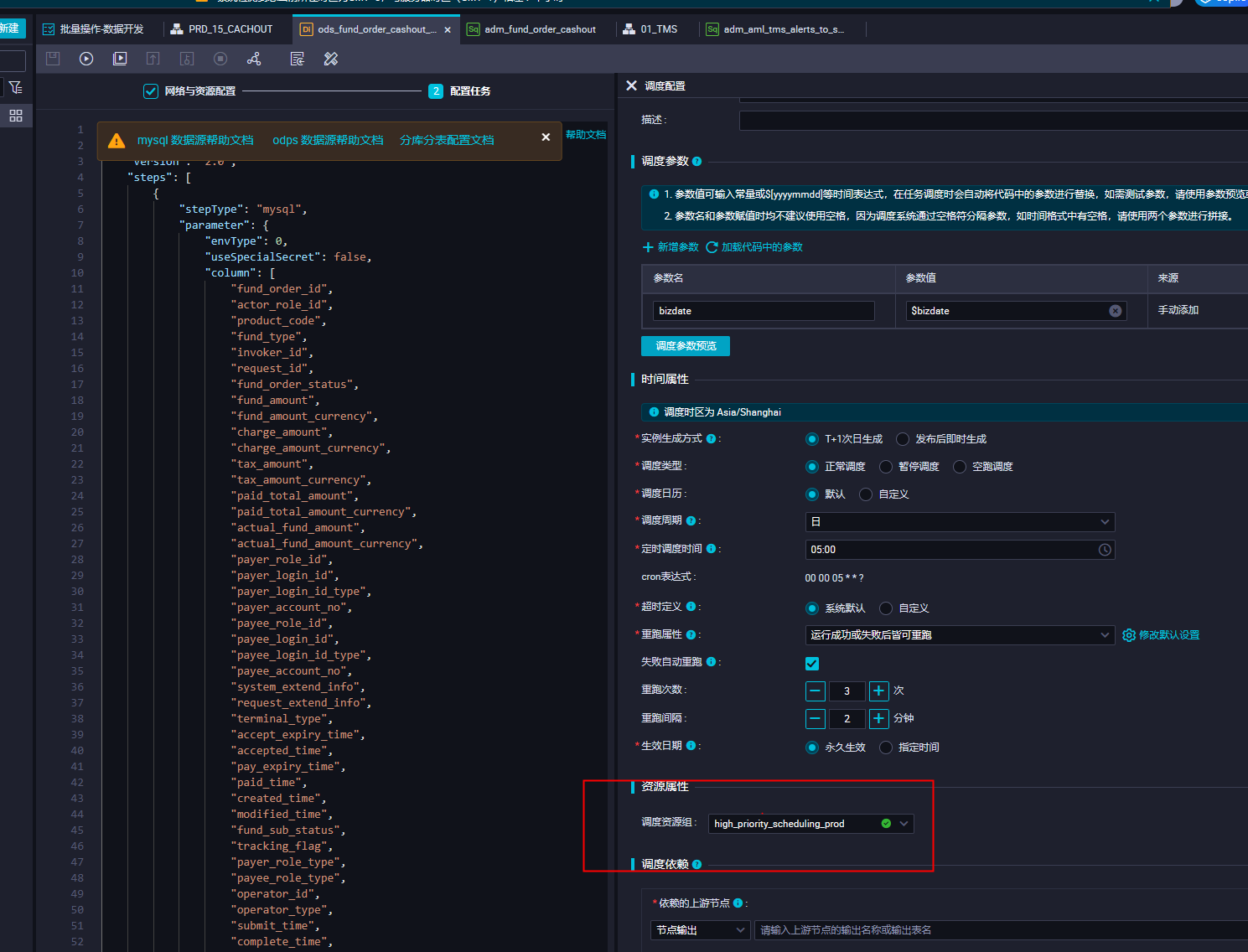Viewport: 1248px width, 952px height.
Task: Click the submit upload icon in toolbar
Action: tap(153, 59)
